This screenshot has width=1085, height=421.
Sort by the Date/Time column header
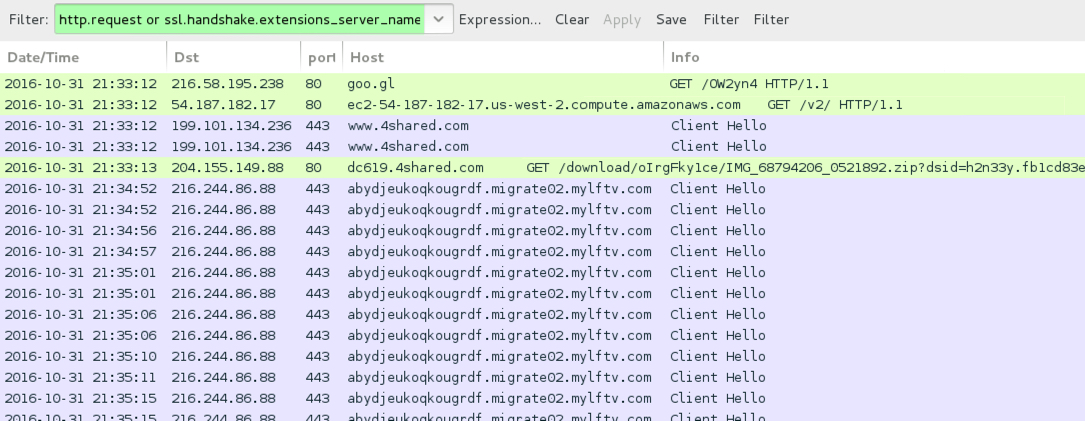coord(83,58)
